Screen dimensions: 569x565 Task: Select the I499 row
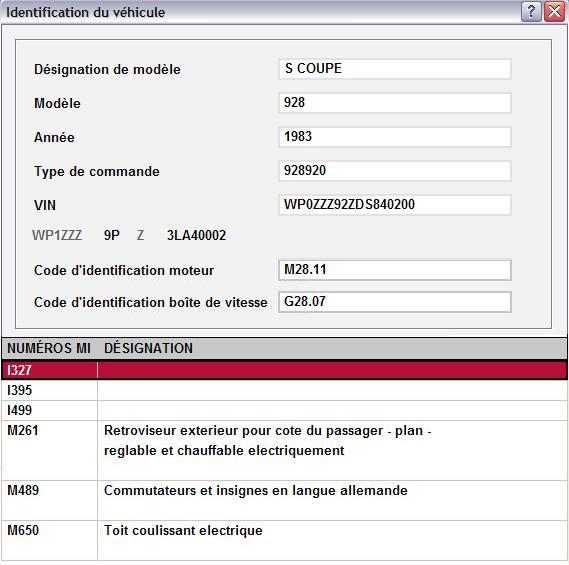tap(284, 410)
